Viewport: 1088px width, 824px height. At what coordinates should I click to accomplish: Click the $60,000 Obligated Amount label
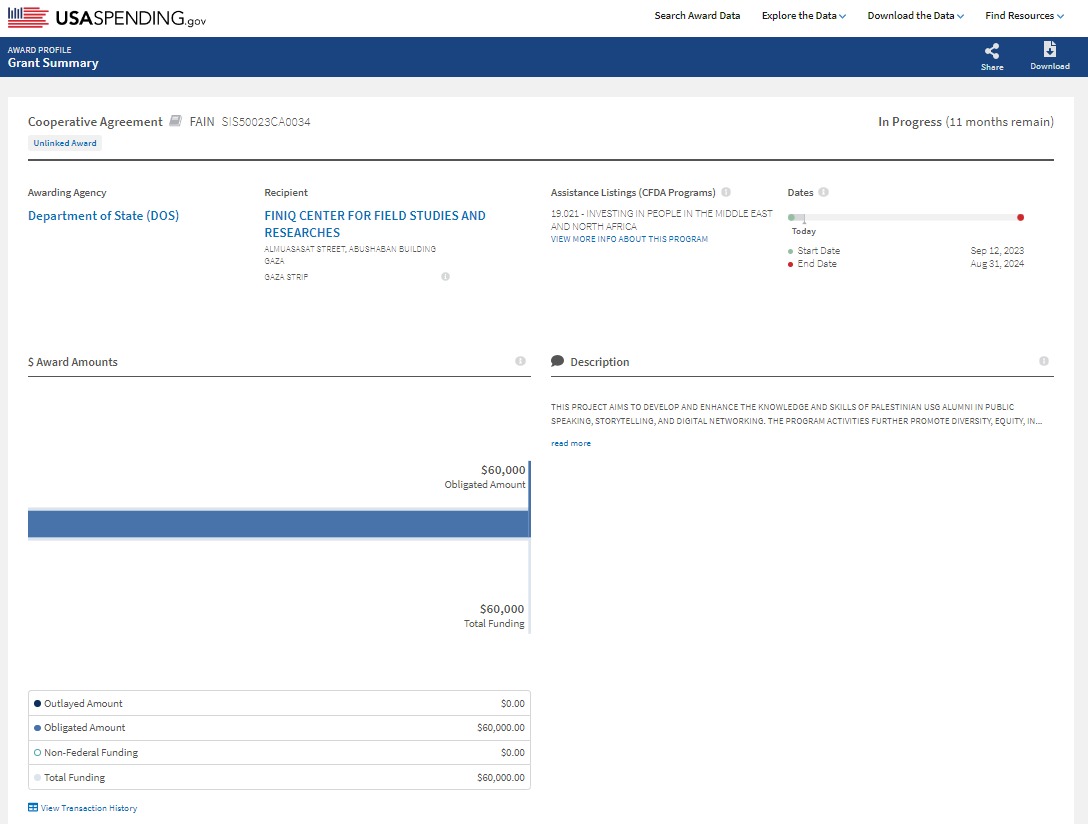[x=485, y=477]
